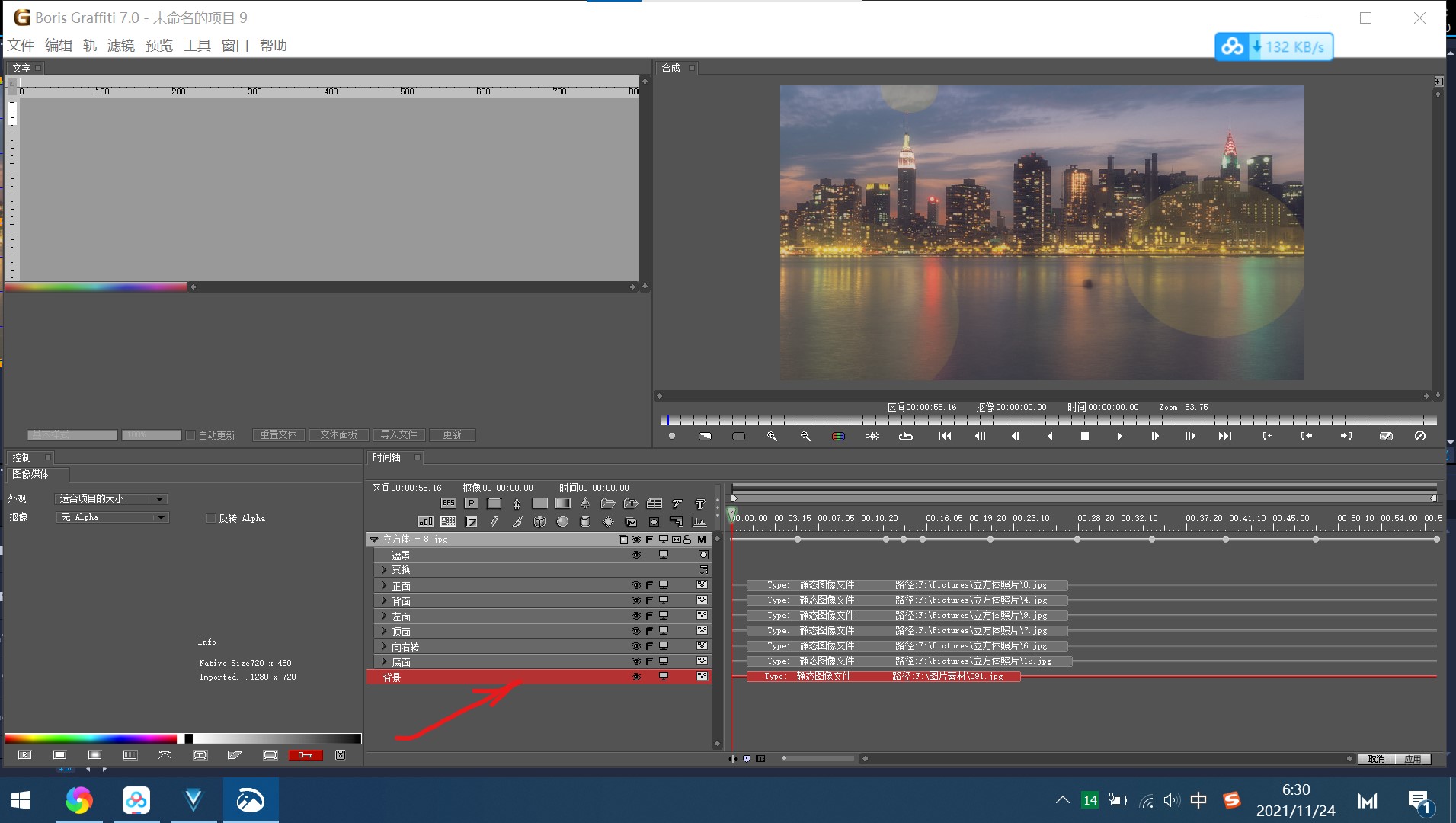Click the 文体面板 button
This screenshot has height=823, width=1456.
click(339, 435)
